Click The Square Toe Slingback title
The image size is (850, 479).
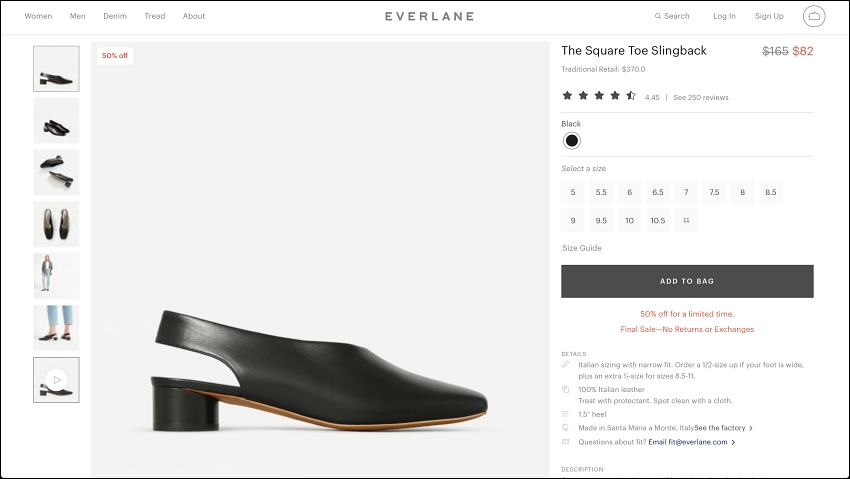(x=634, y=50)
